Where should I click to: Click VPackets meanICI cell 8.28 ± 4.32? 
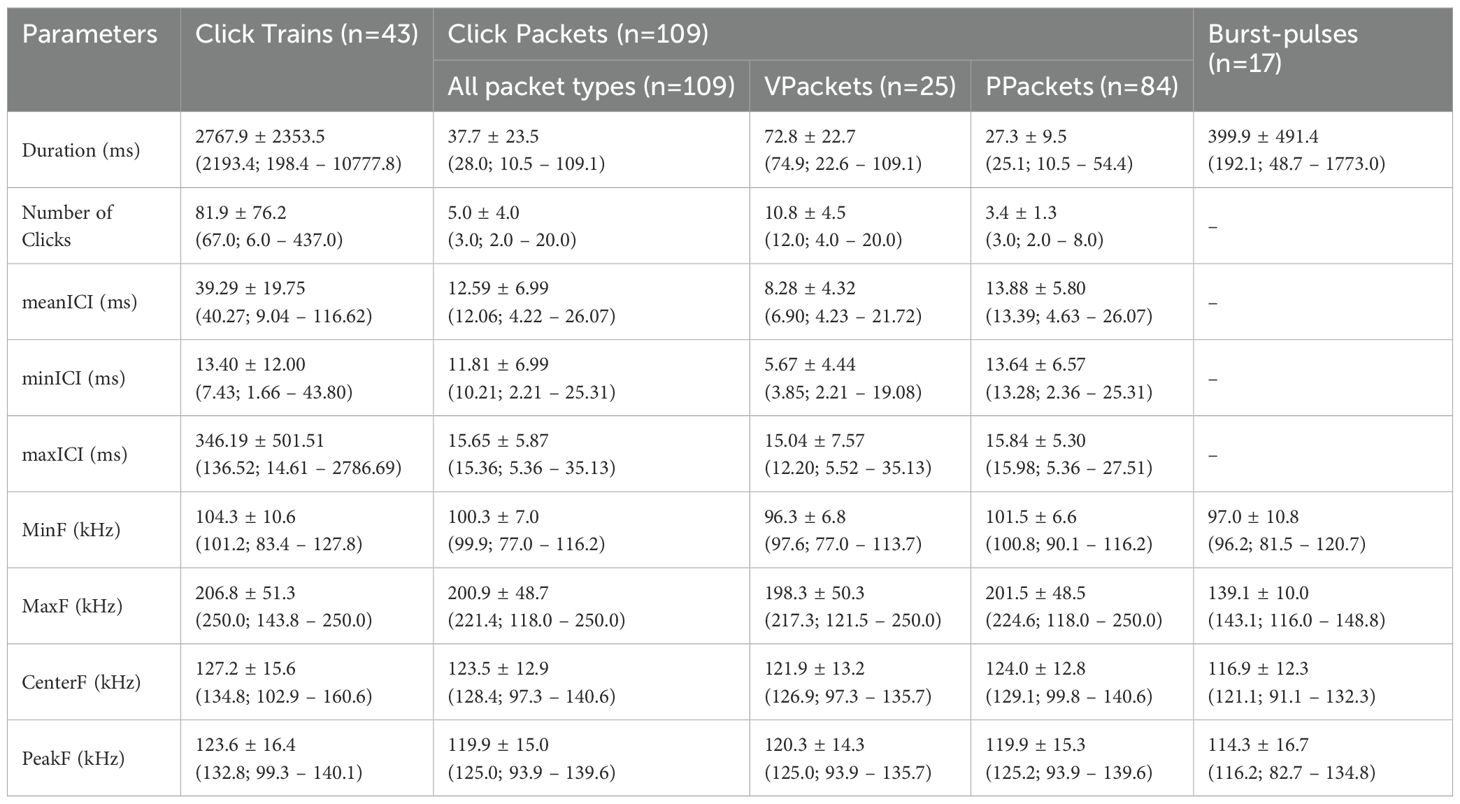click(x=816, y=289)
